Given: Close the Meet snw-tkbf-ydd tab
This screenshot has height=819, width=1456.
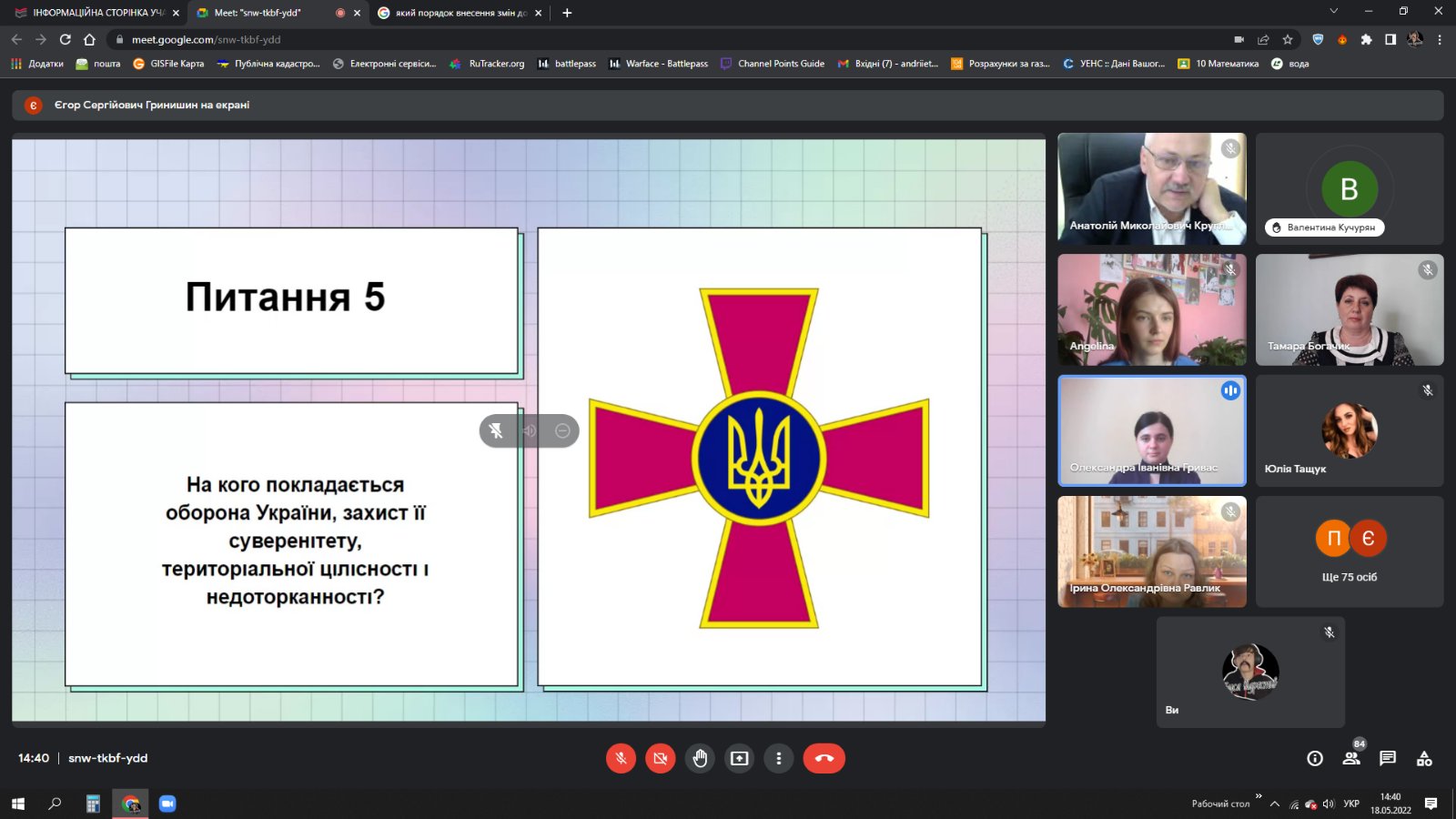Looking at the screenshot, I should (357, 13).
